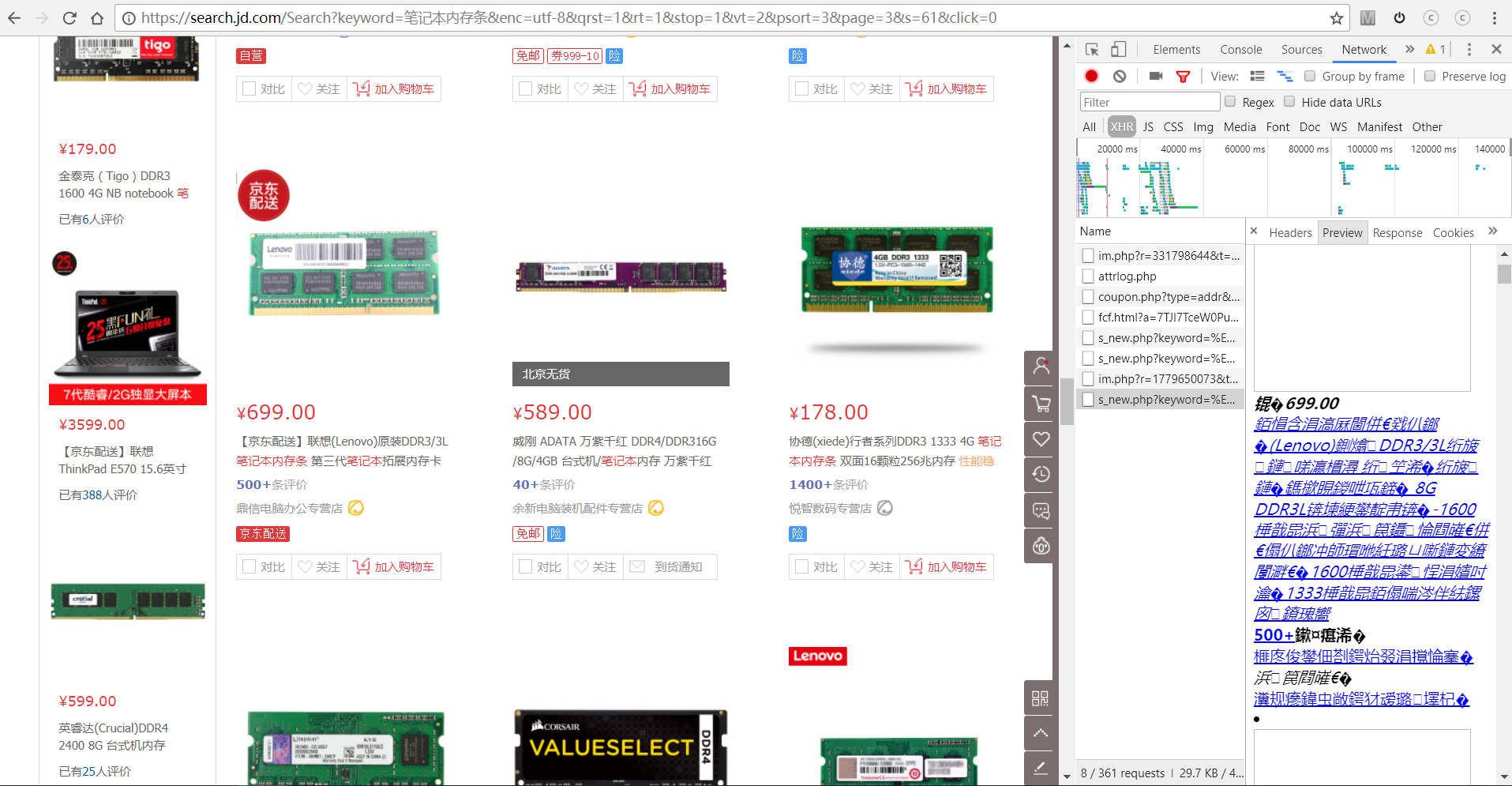1512x786 pixels.
Task: Open the Console tab
Action: [x=1240, y=49]
